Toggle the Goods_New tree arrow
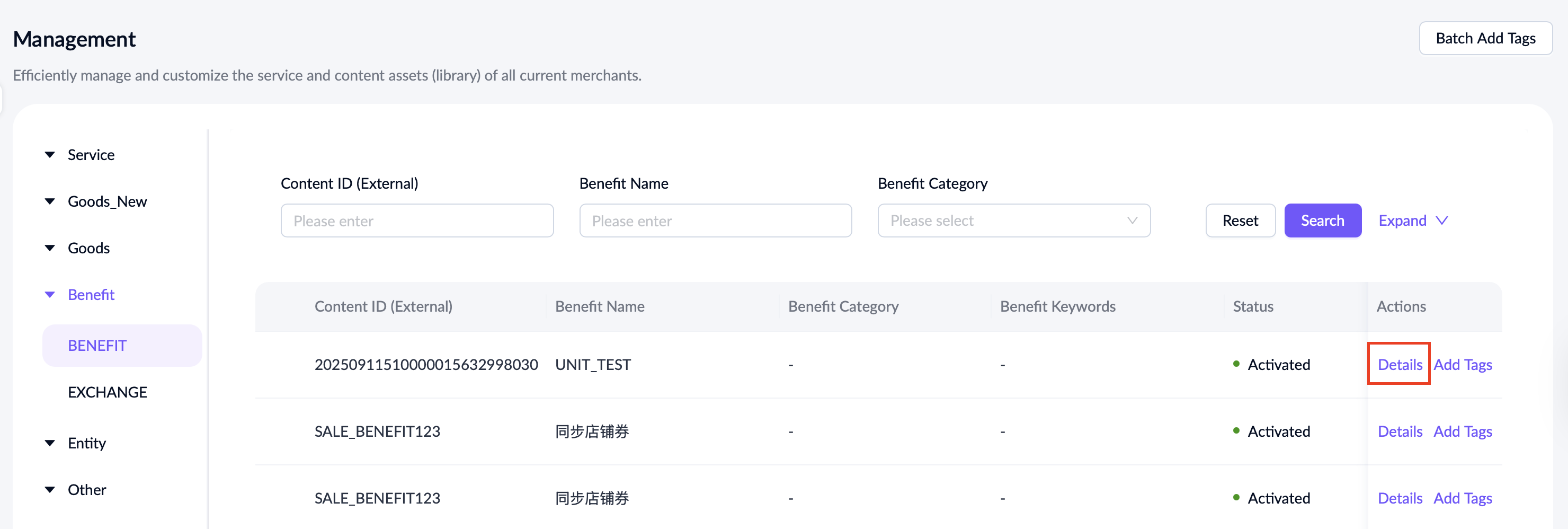 (x=50, y=201)
